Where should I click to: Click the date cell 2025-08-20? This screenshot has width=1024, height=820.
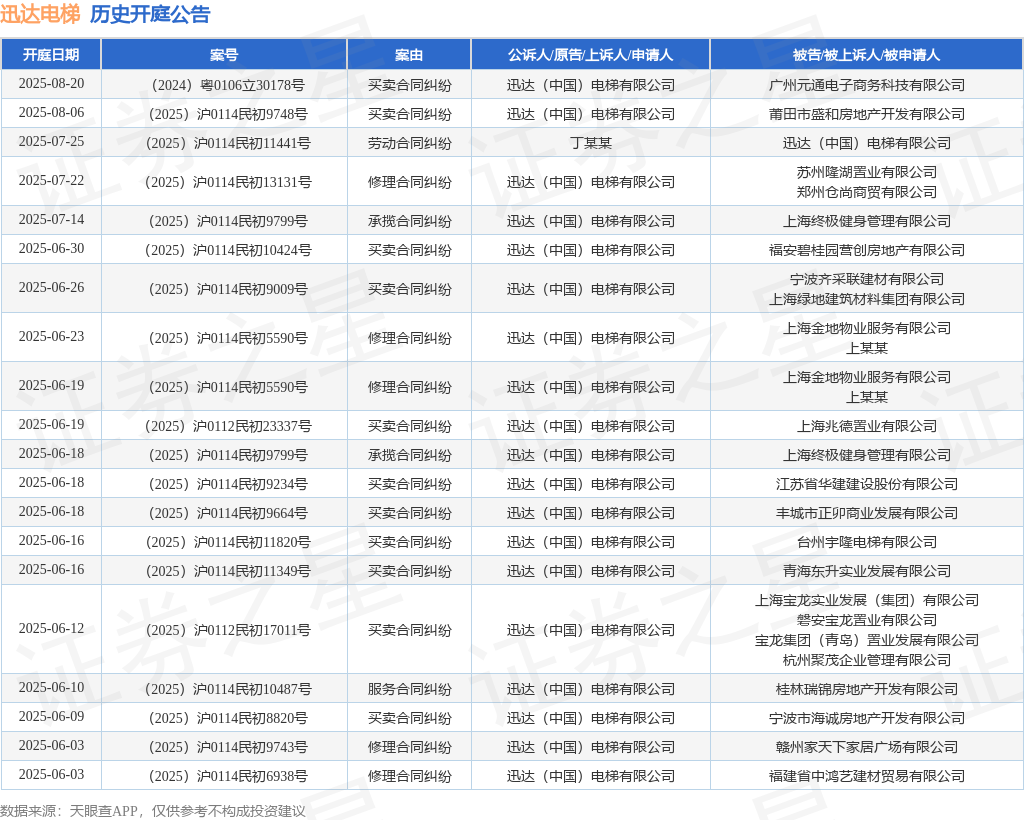pos(51,84)
